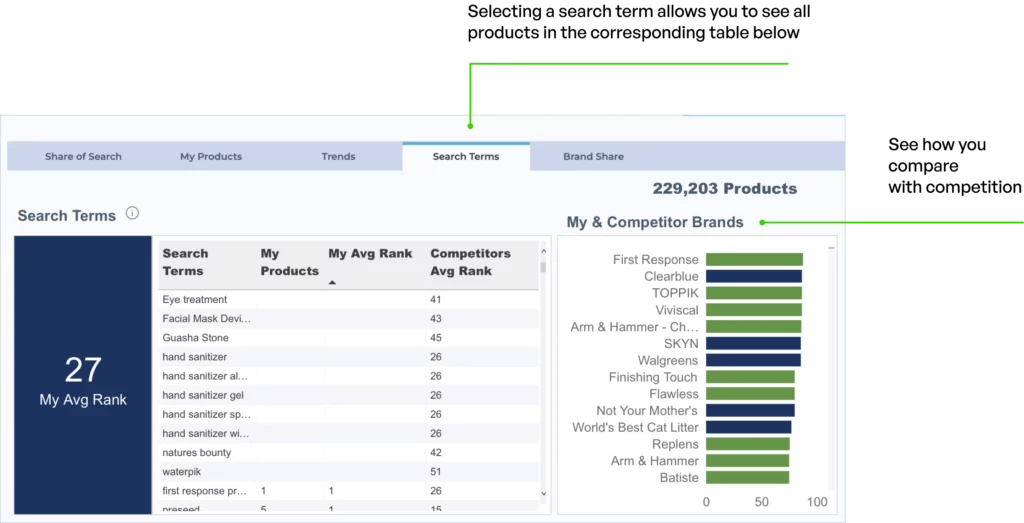Click the search terms table scrollbar thumb
Viewport: 1024px width, 523px height.
tap(543, 267)
